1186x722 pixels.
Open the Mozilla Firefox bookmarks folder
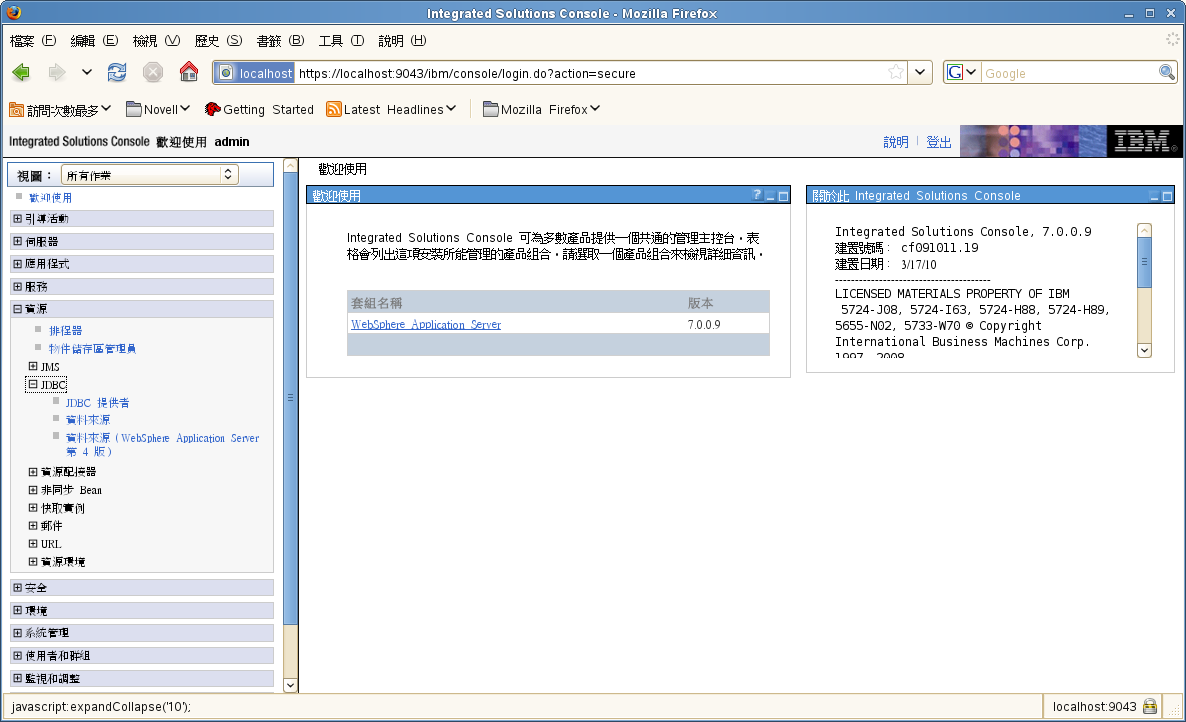(542, 110)
